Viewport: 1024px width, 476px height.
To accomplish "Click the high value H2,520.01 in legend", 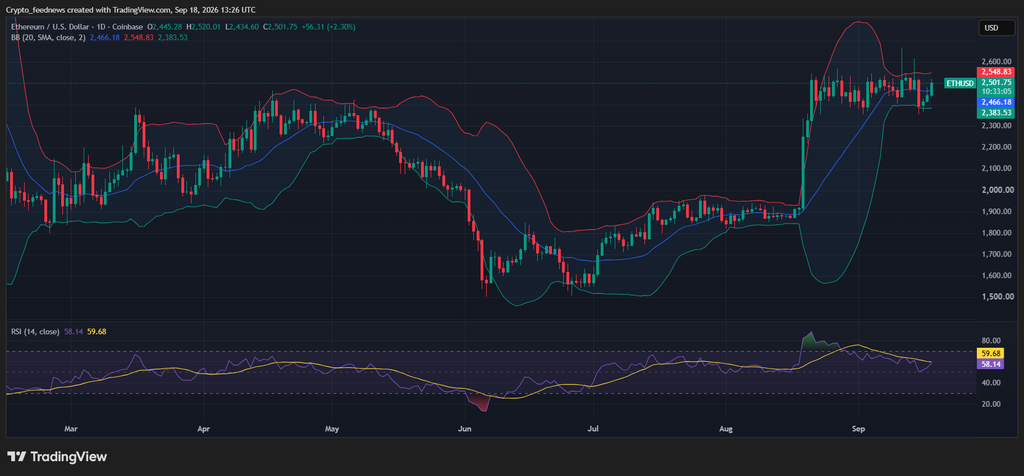I will tap(204, 27).
